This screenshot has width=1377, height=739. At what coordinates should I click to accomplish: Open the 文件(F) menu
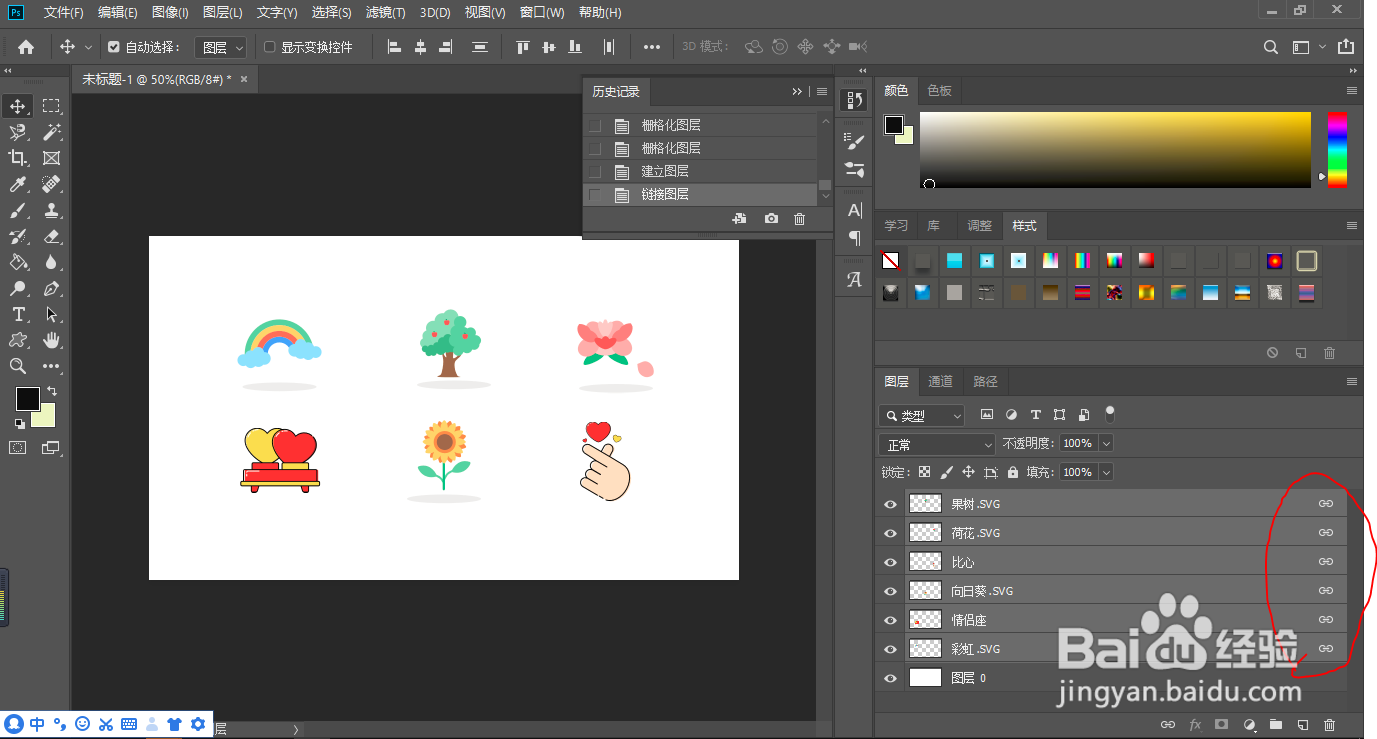[x=64, y=12]
